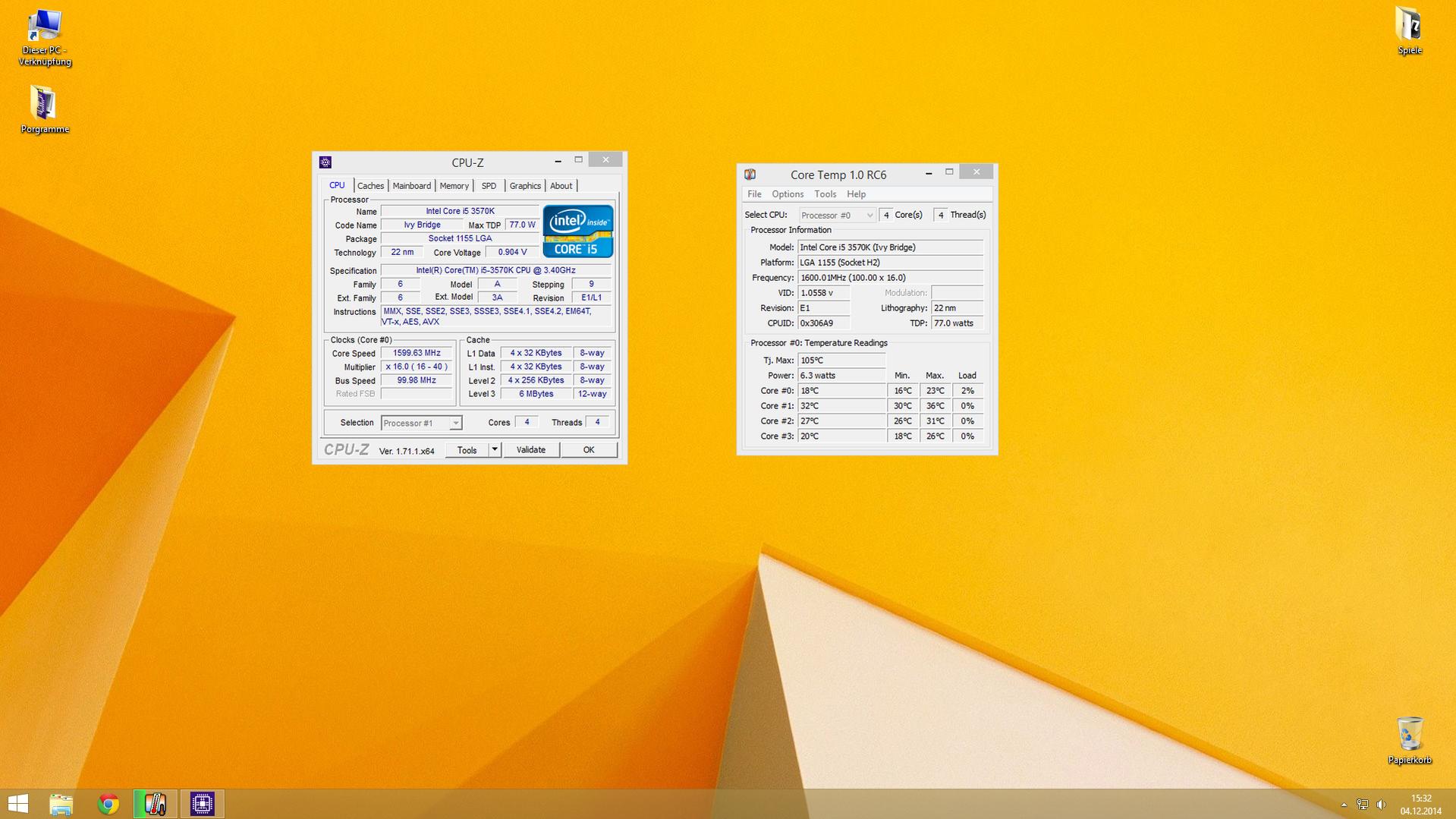Viewport: 1456px width, 819px height.
Task: Click the Multiplier value x 16.0 ( 16 - 40 )
Action: click(417, 367)
